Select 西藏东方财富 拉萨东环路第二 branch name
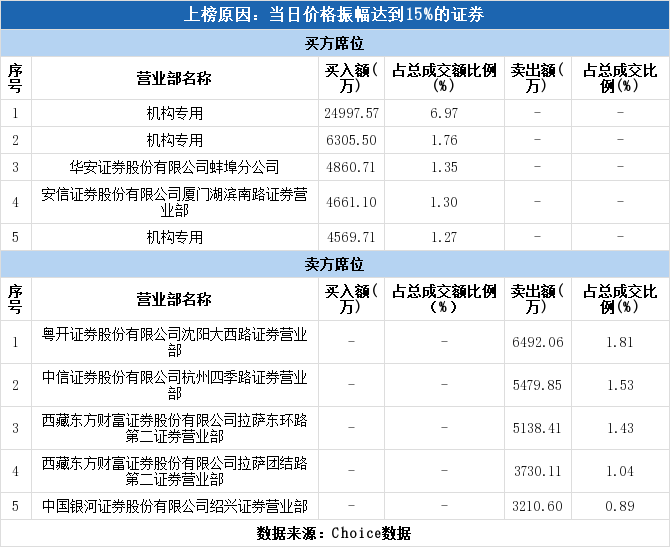670x547 pixels. pos(174,428)
